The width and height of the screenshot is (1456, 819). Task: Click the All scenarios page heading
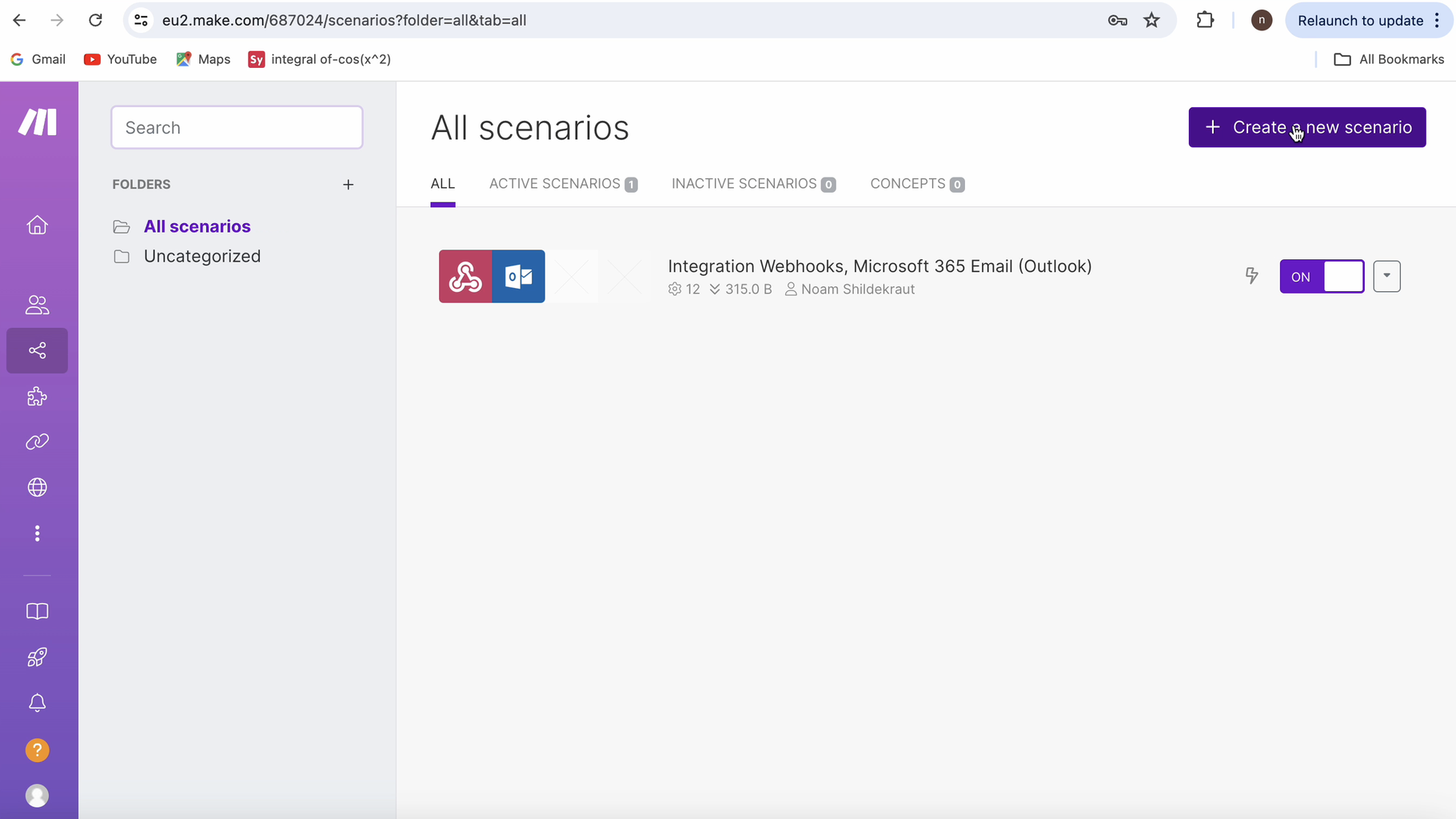coord(530,128)
